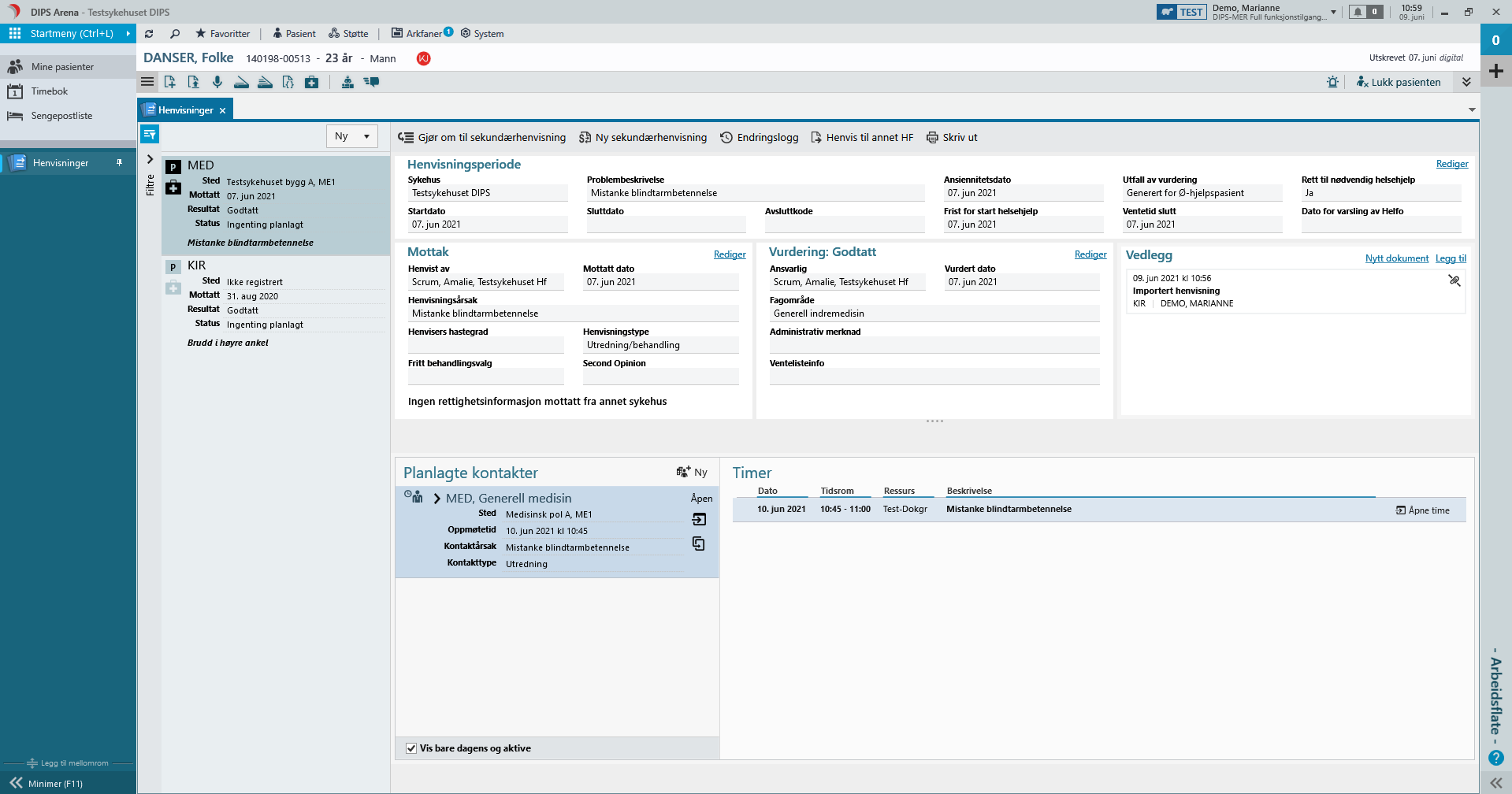Toggle the hamburger menu in patient toolbar
The image size is (1512, 794).
pyautogui.click(x=147, y=82)
